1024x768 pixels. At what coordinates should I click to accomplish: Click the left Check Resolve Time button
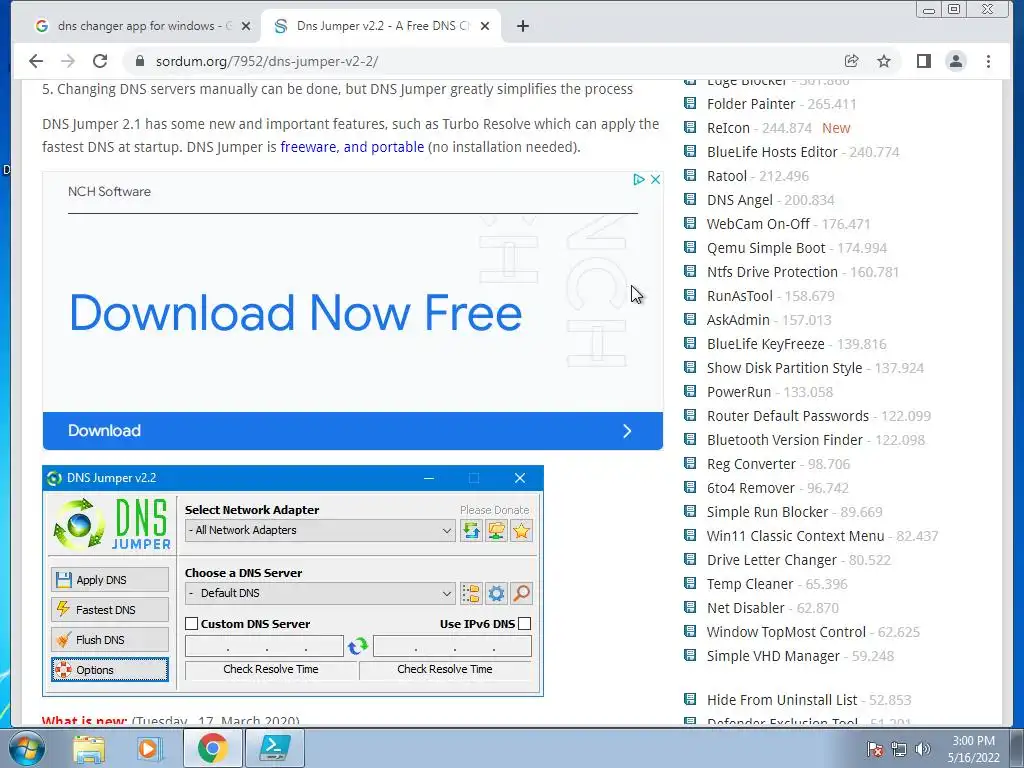point(271,669)
